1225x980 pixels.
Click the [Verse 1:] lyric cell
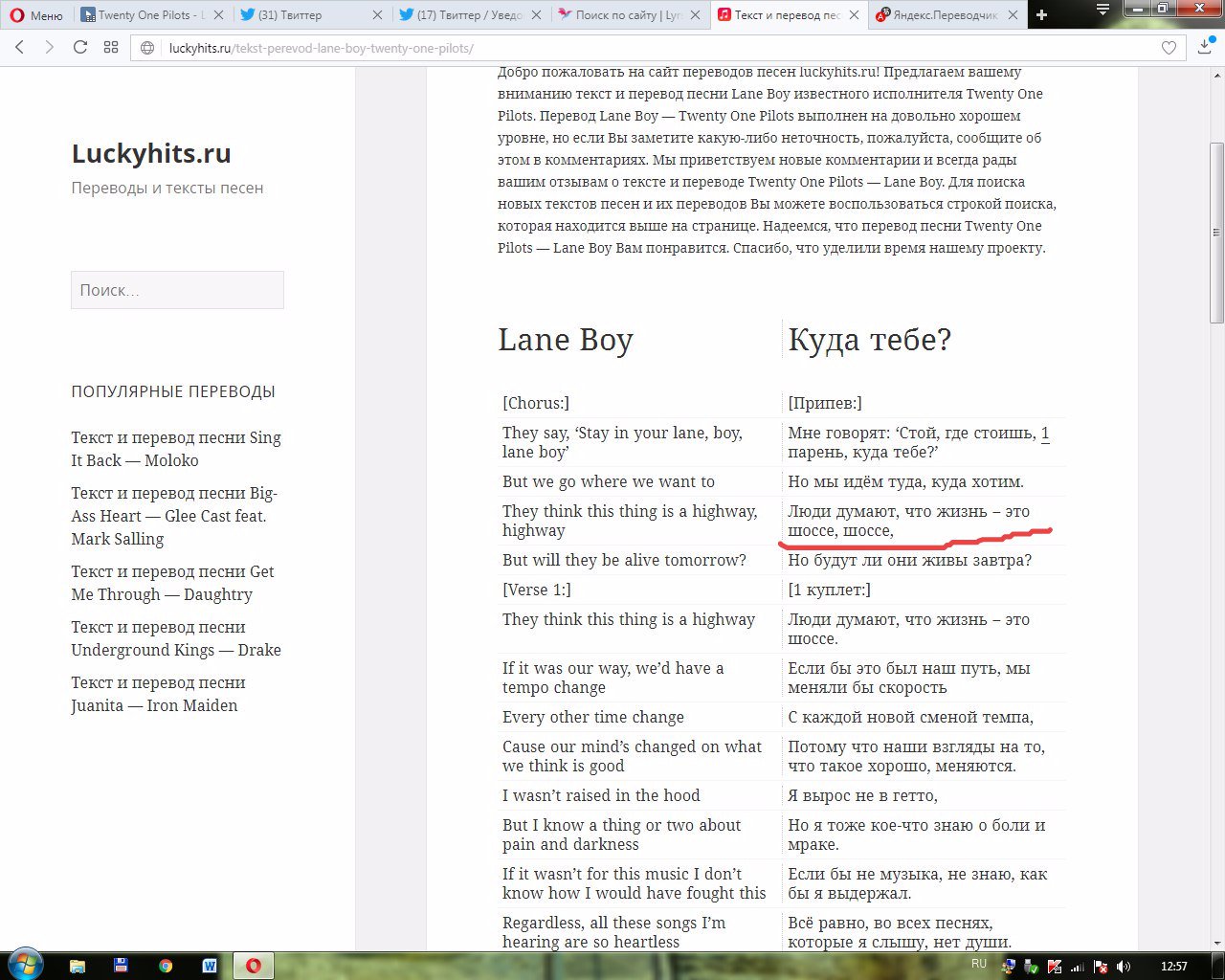[x=537, y=590]
